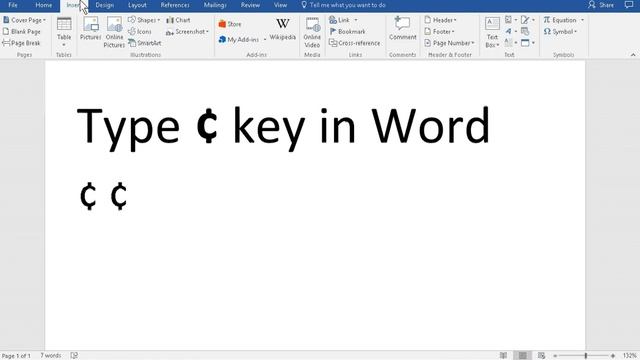
Task: Open the File tab
Action: 13,5
